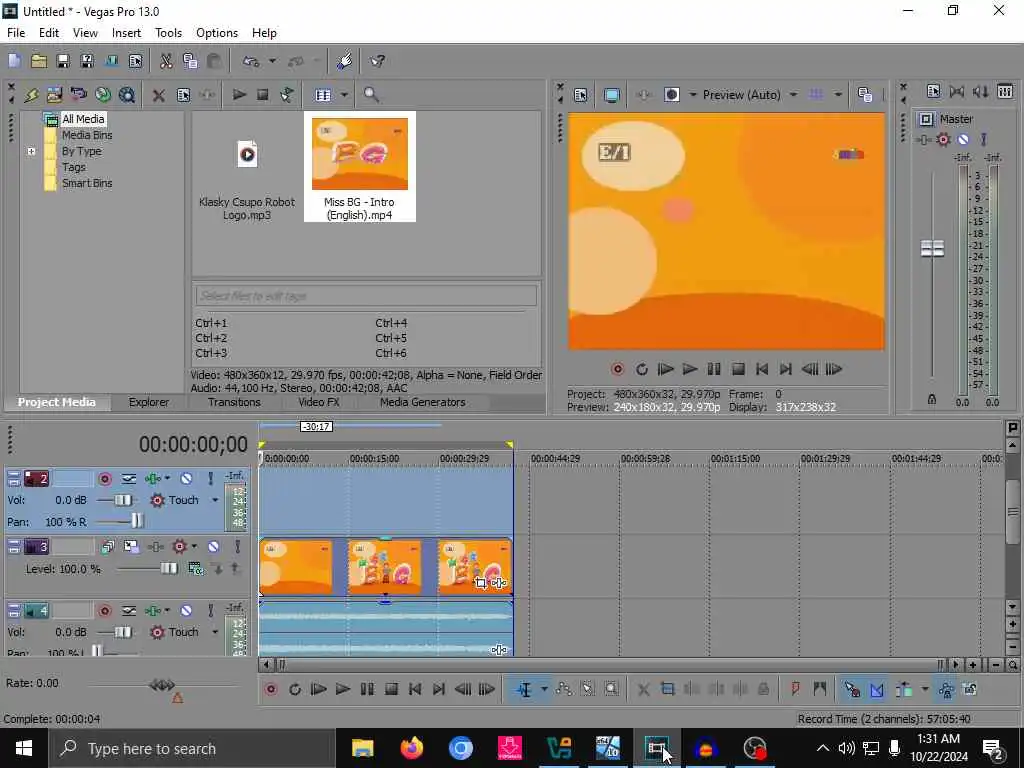Viewport: 1024px width, 768px height.
Task: Toggle Automatic Crossfades button
Action: (x=876, y=689)
